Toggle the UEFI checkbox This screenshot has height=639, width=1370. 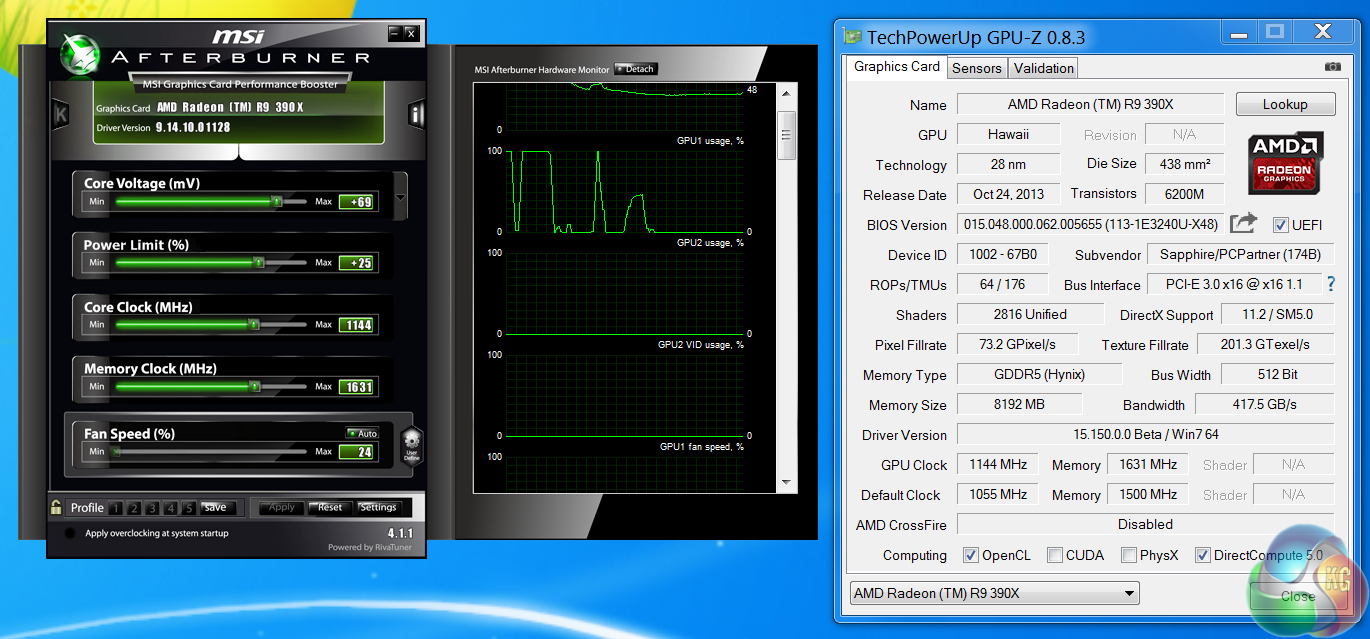(x=1280, y=225)
